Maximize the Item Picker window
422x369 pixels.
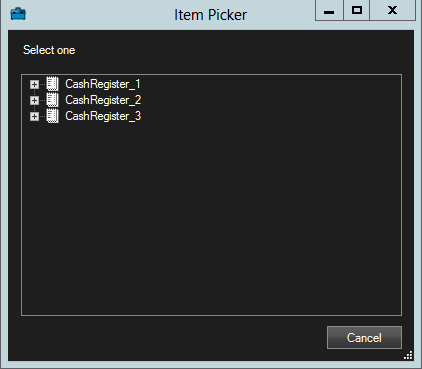pos(357,11)
